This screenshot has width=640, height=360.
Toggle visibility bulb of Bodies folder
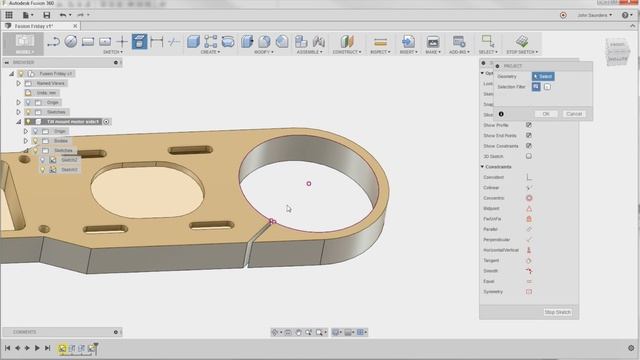coord(36,141)
